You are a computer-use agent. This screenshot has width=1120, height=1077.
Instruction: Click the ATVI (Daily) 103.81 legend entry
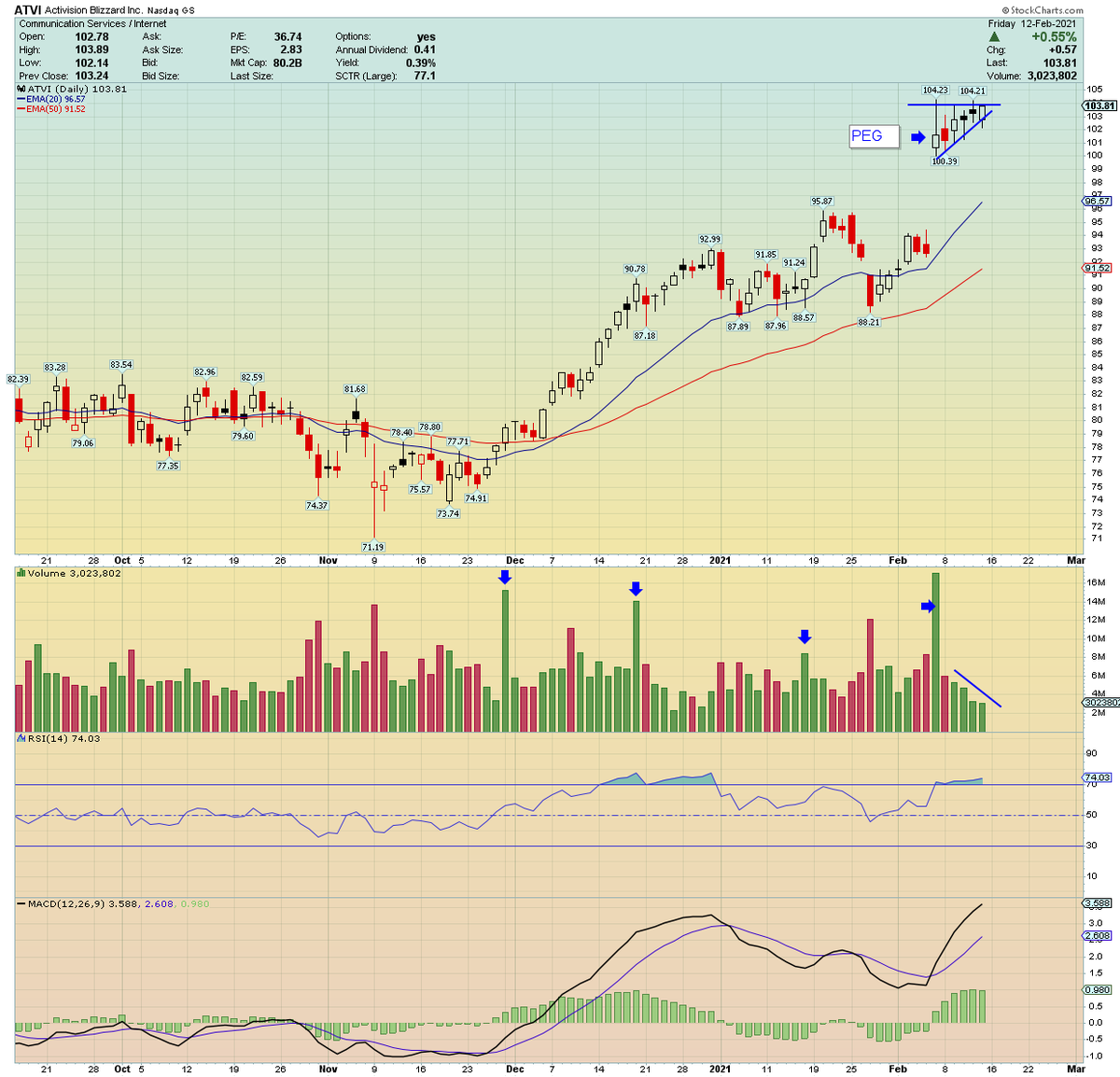(72, 89)
